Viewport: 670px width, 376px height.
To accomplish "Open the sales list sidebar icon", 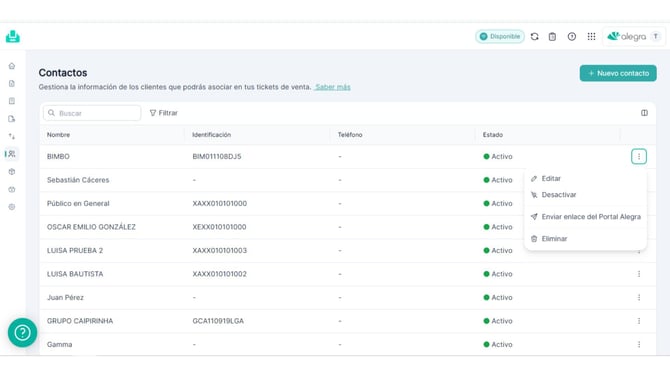I will click(x=12, y=101).
